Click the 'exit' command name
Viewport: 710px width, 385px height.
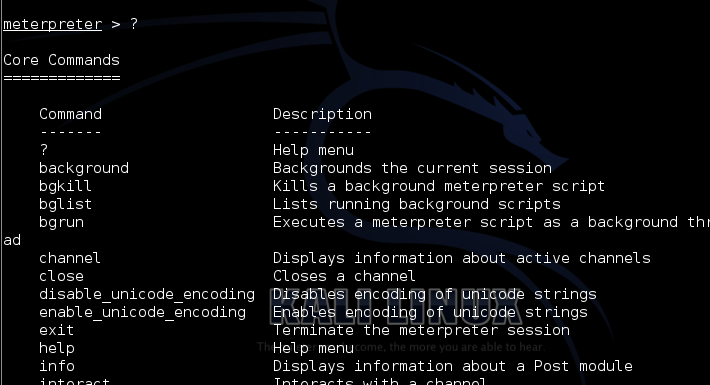click(x=57, y=330)
